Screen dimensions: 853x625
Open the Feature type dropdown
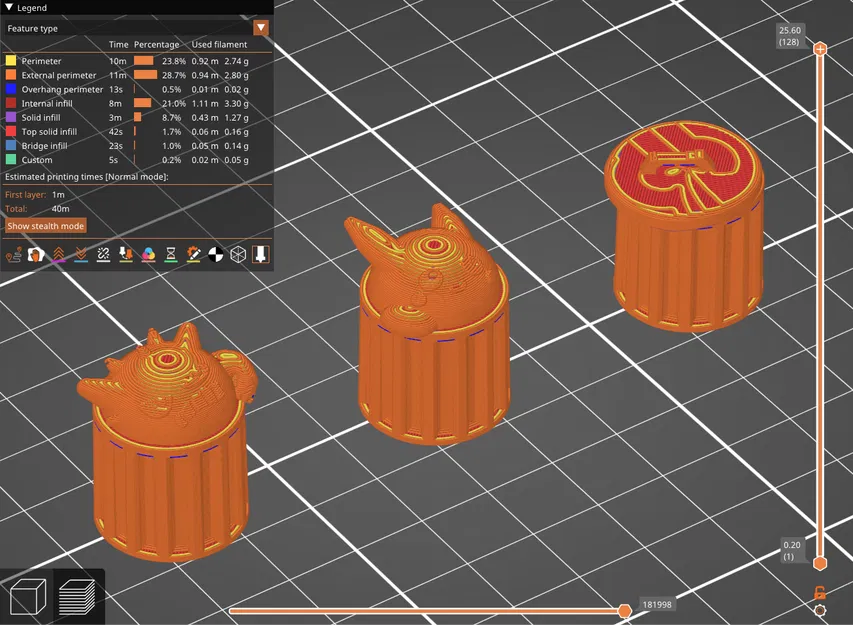137,28
